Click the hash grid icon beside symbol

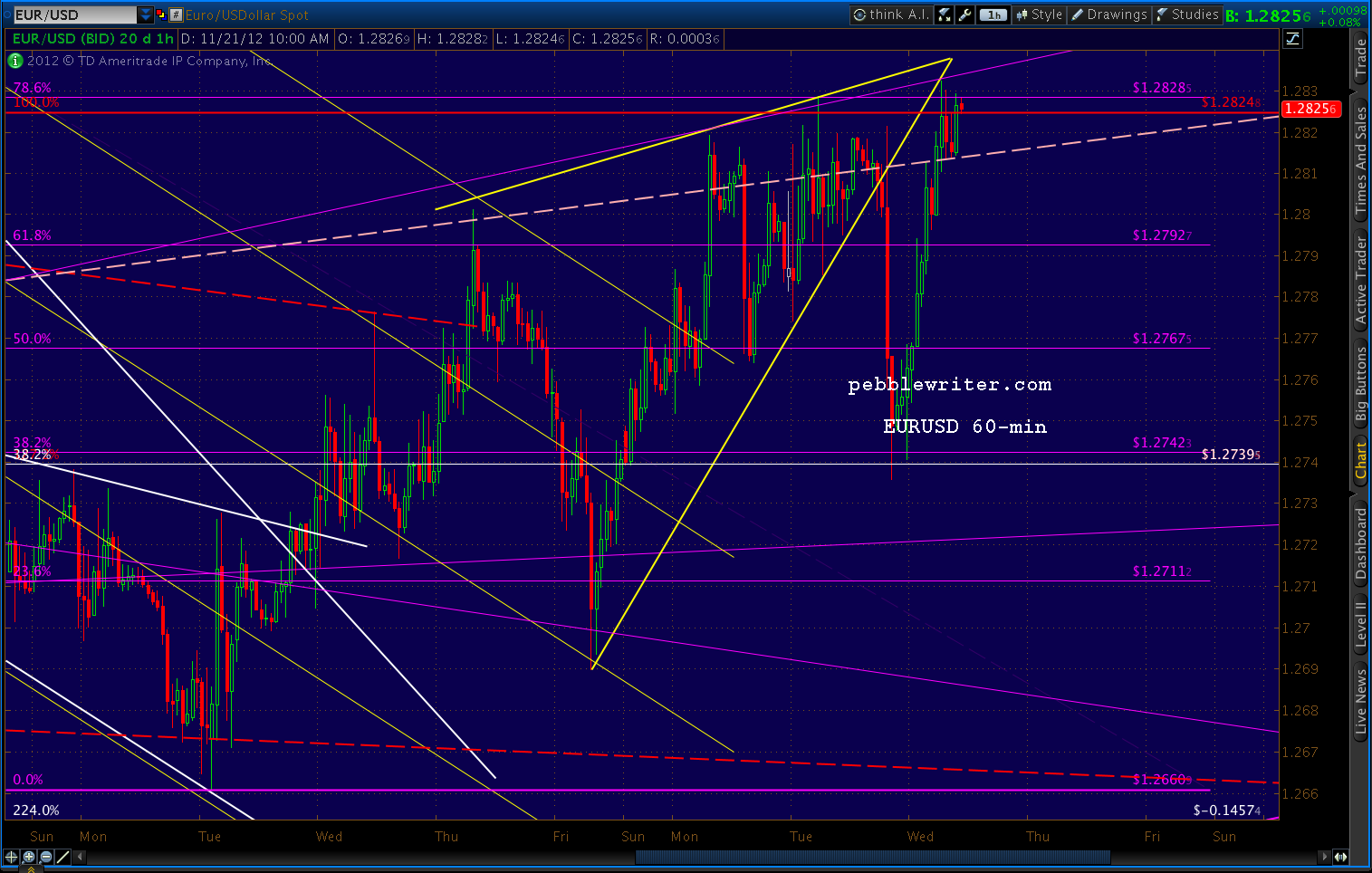176,14
